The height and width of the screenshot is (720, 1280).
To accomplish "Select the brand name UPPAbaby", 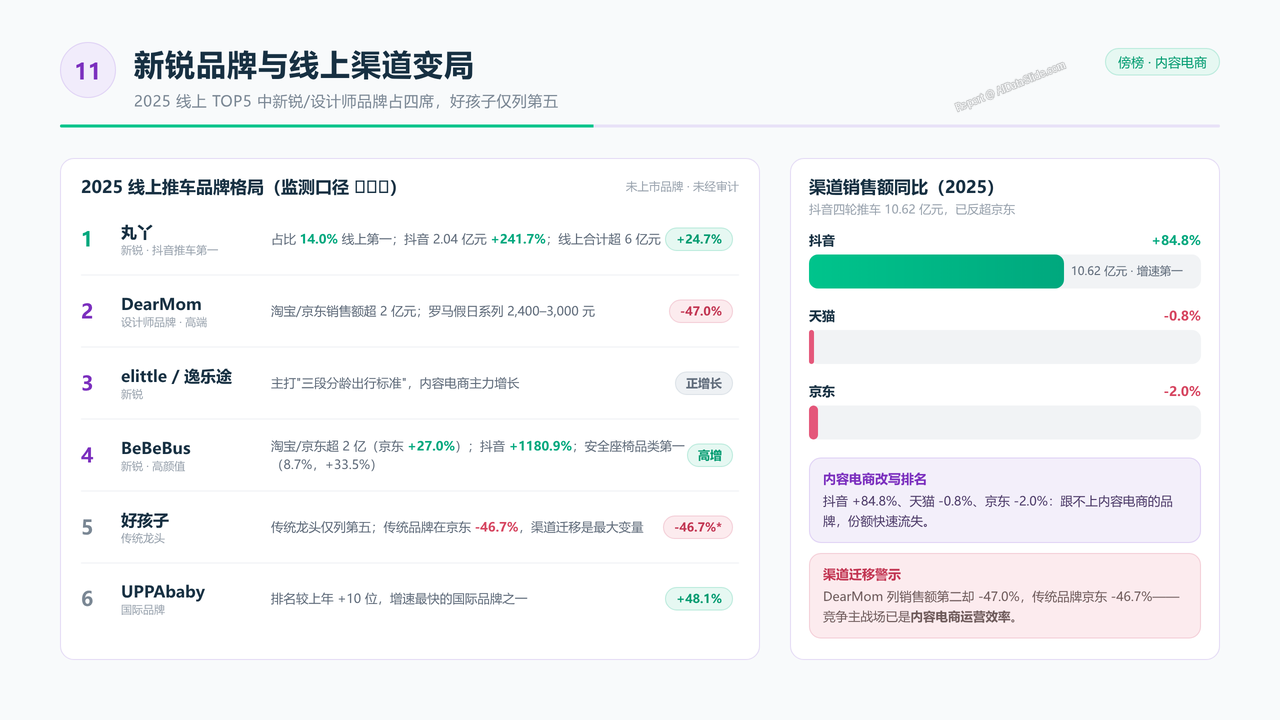I will point(163,592).
